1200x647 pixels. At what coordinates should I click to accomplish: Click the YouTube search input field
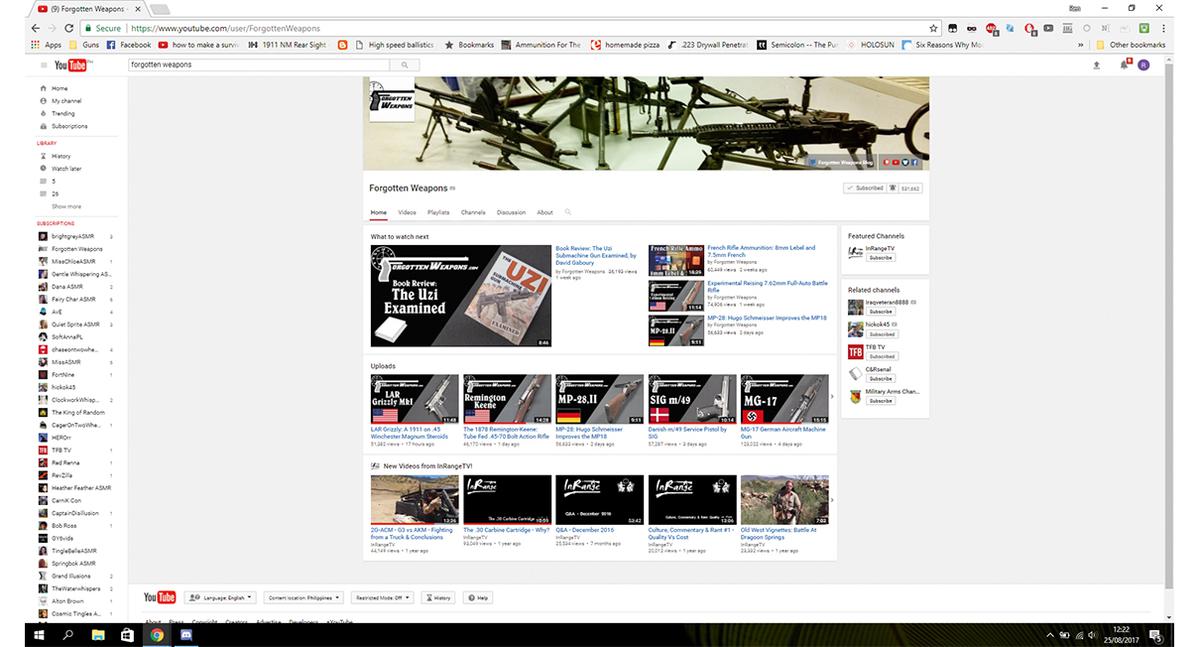259,65
